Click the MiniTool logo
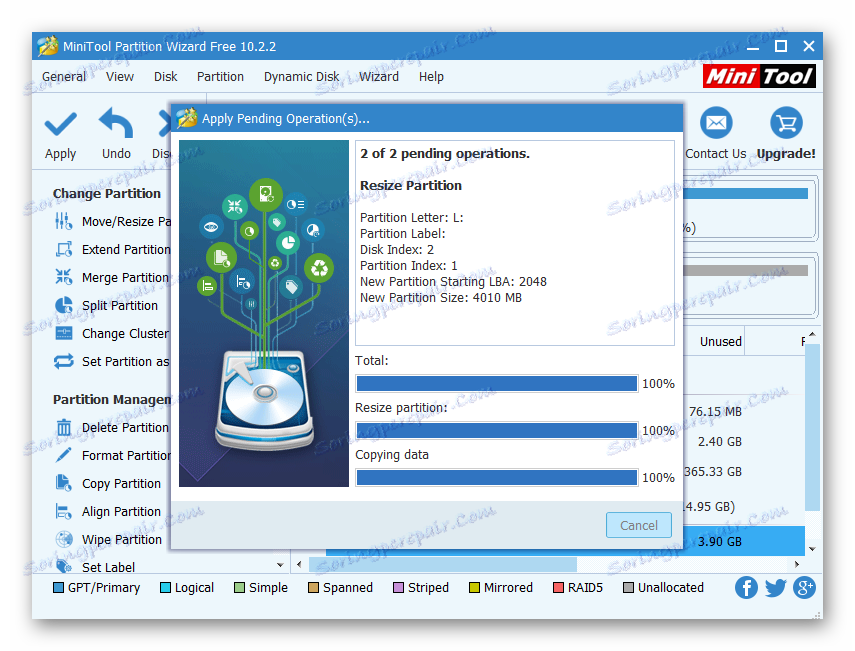 (x=759, y=76)
